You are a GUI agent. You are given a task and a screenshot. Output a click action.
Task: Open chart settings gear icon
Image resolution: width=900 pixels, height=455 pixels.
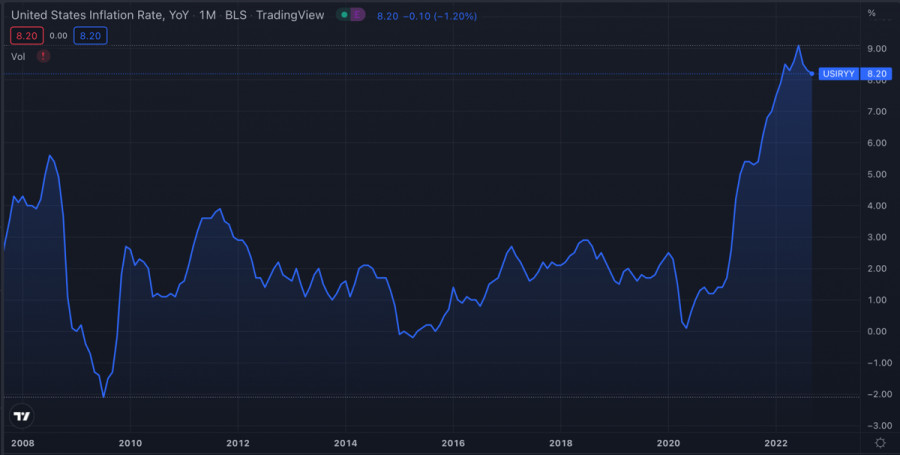point(879,442)
